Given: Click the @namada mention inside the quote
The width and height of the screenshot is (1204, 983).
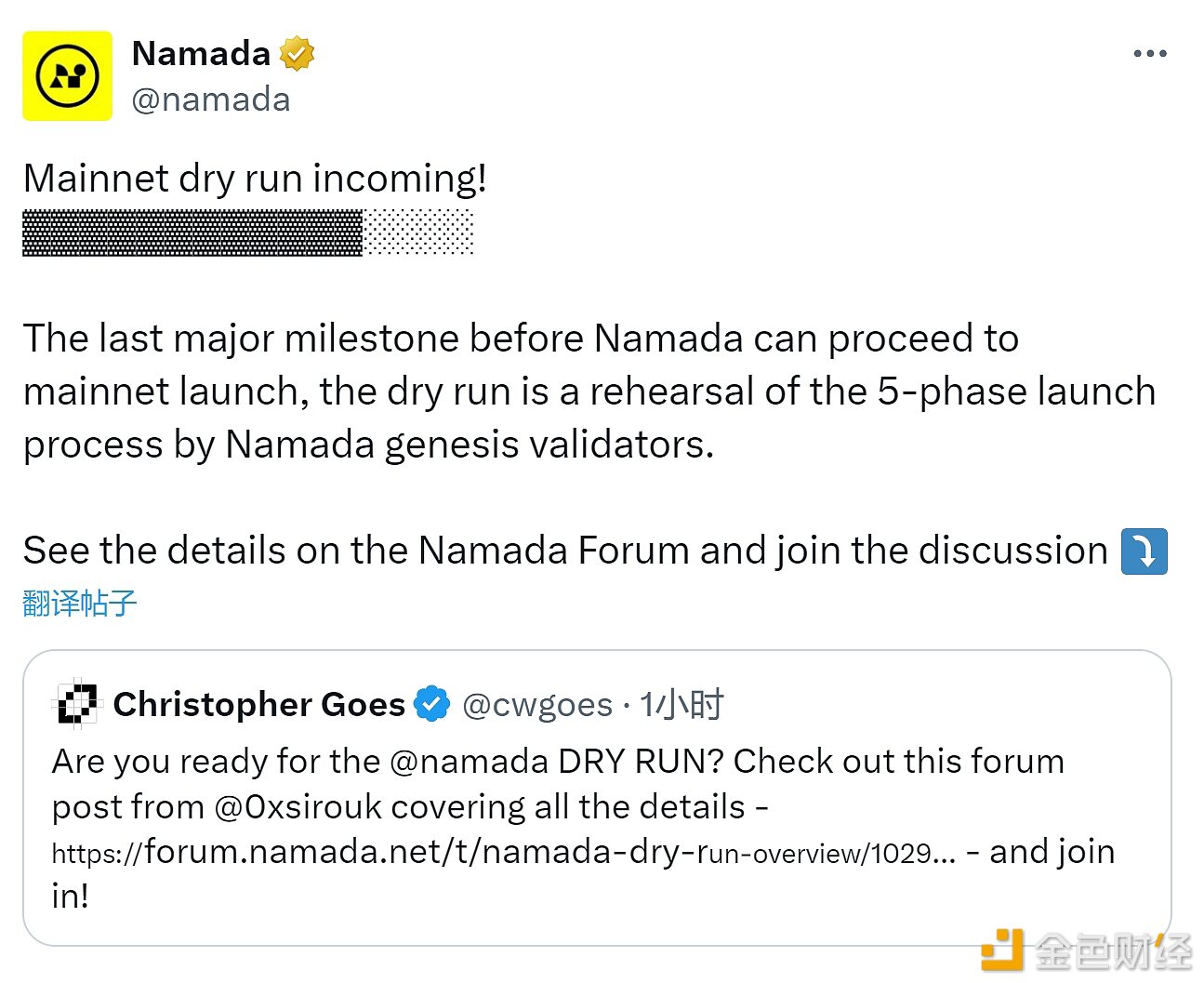Looking at the screenshot, I should click(473, 761).
